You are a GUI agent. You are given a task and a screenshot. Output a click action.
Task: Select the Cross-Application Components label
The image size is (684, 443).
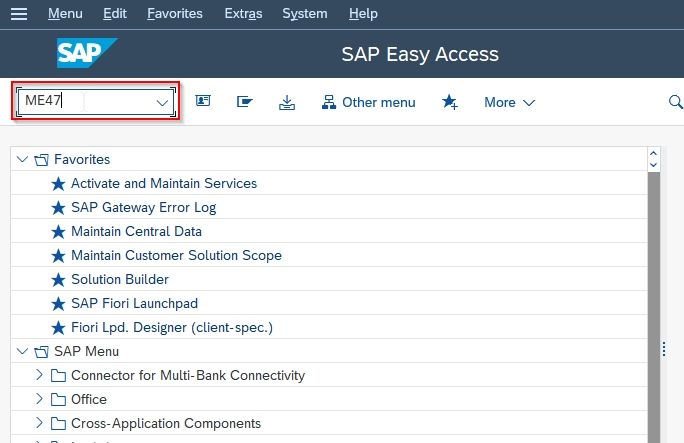166,423
